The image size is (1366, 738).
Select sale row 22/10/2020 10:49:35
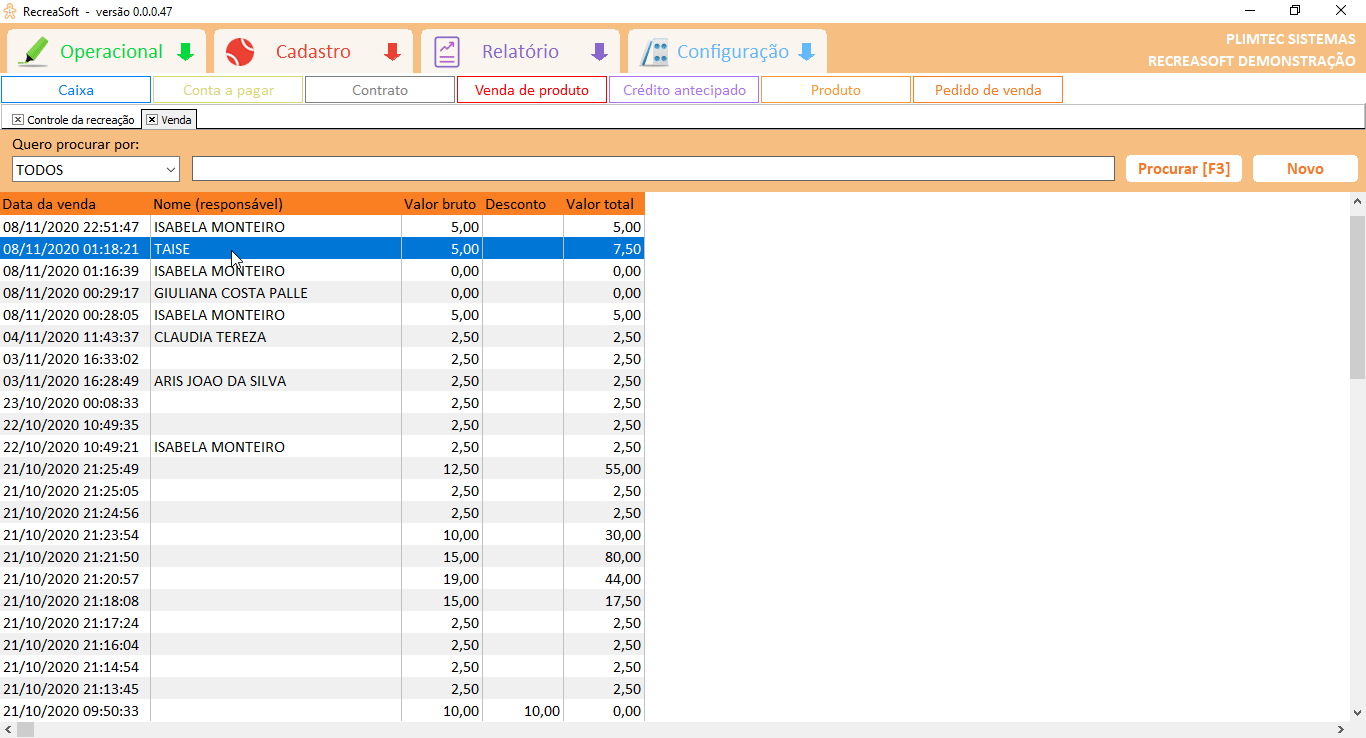(x=322, y=425)
